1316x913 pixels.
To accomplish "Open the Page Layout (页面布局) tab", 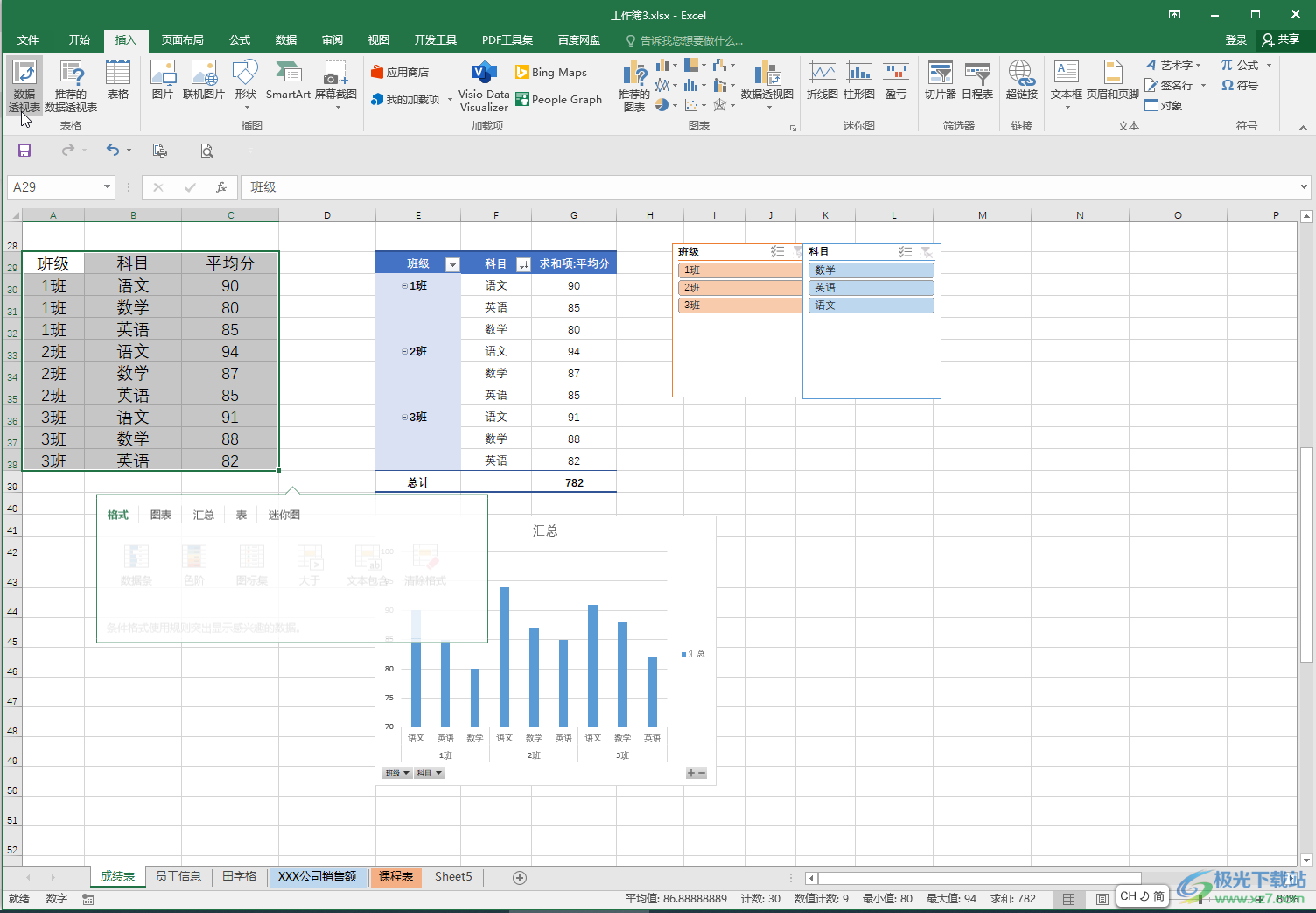I will click(x=182, y=40).
